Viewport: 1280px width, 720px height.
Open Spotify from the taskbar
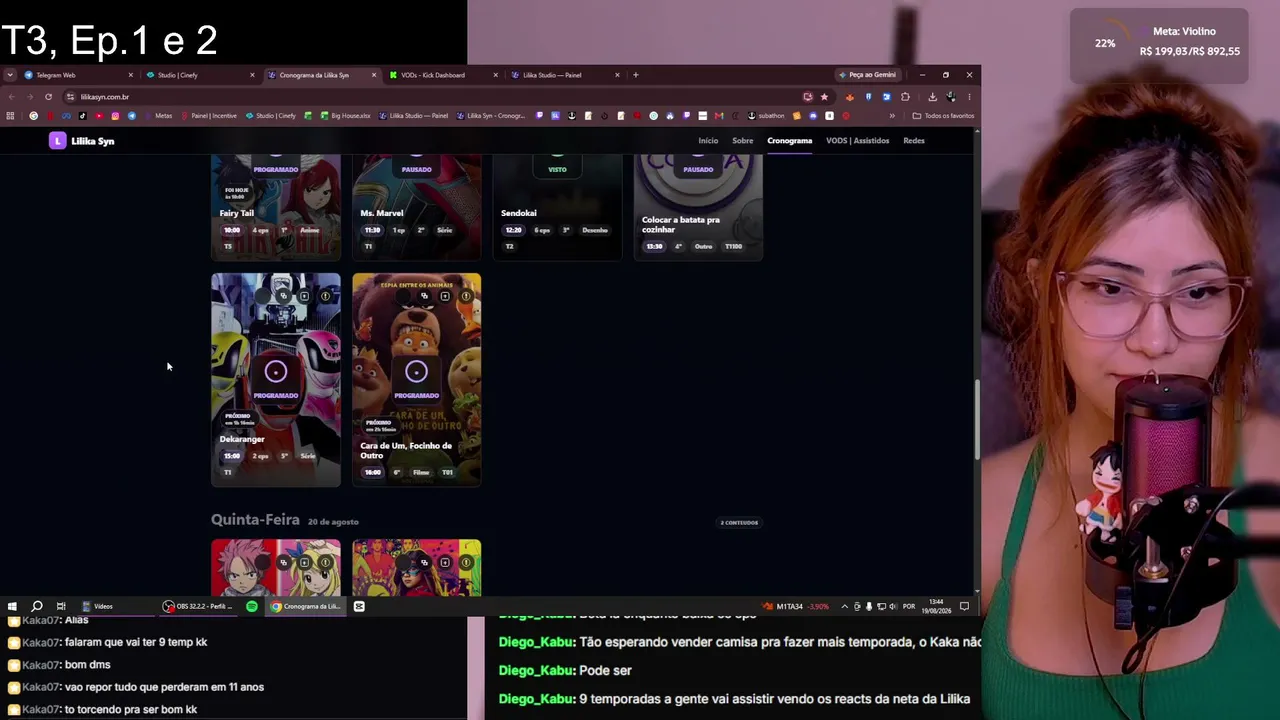pyautogui.click(x=252, y=606)
